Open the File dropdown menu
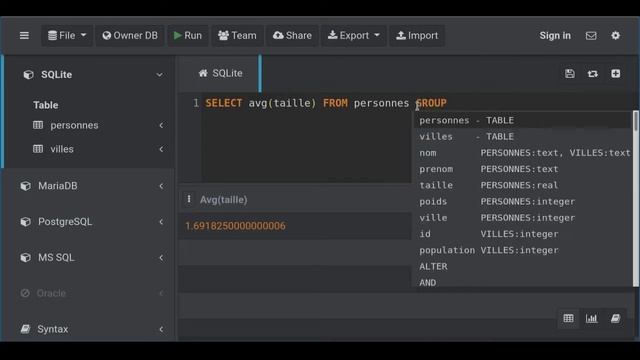This screenshot has width=640, height=360. point(67,36)
